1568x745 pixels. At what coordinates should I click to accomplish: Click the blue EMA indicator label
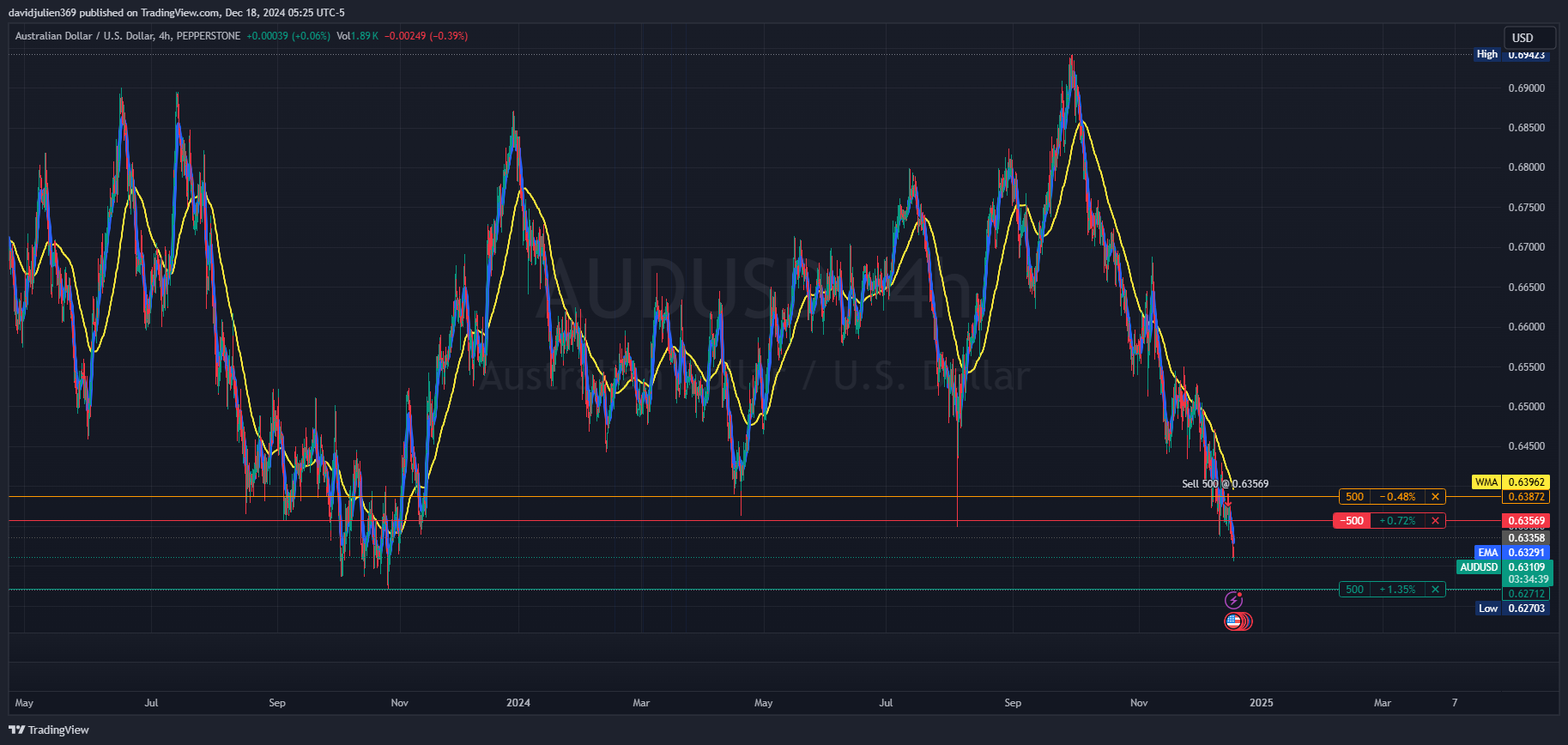point(1488,553)
